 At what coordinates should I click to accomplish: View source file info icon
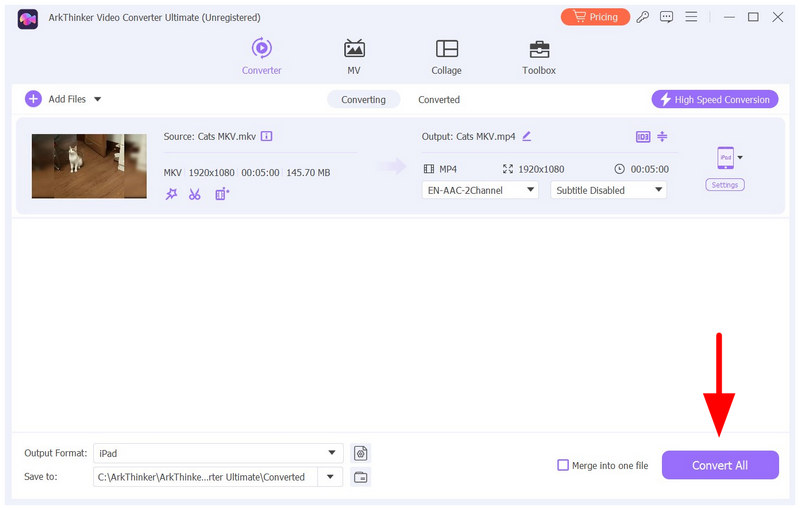click(x=266, y=136)
